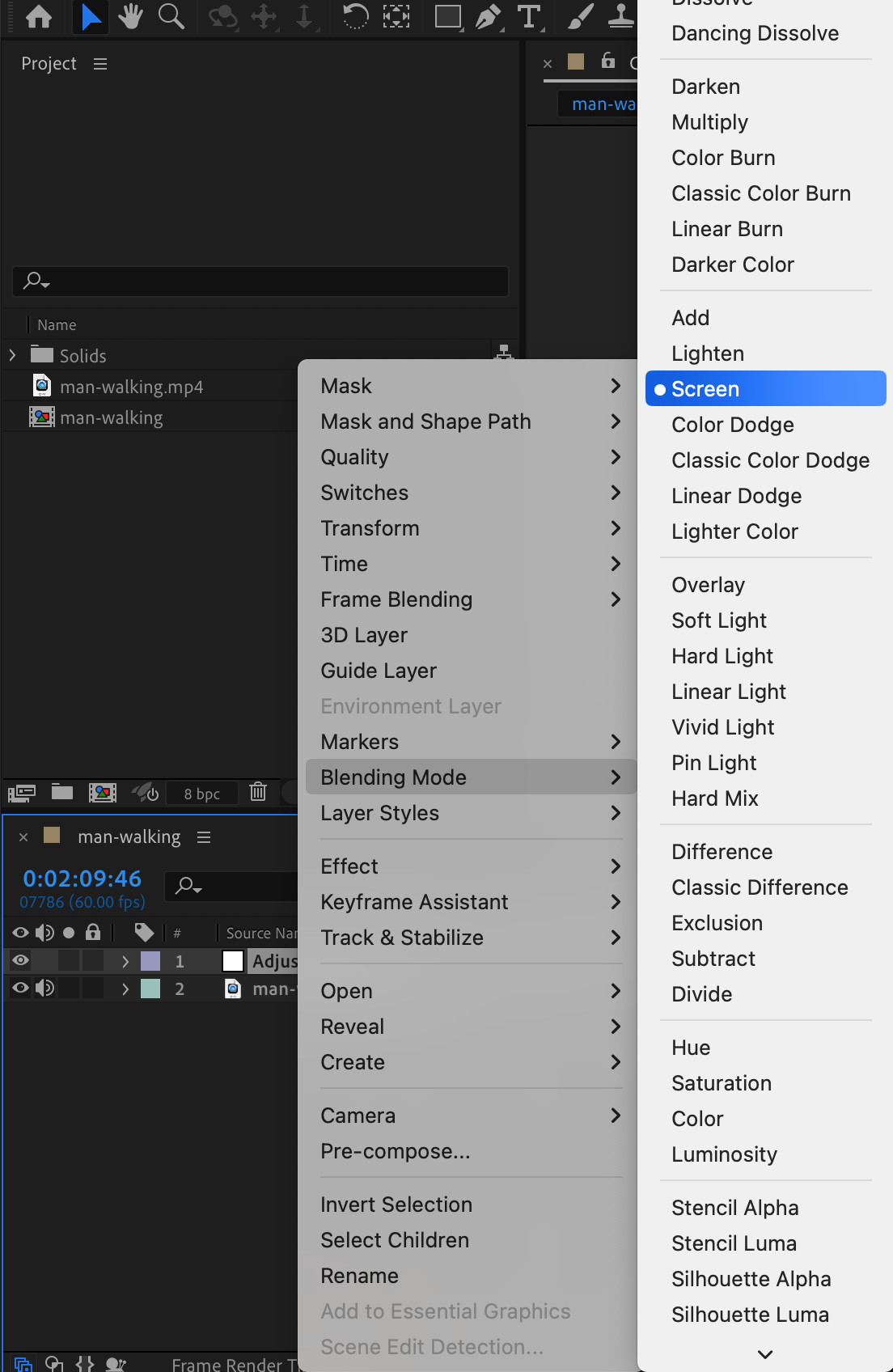Image resolution: width=893 pixels, height=1372 pixels.
Task: Select the Rectangle shape tool
Action: point(447,16)
